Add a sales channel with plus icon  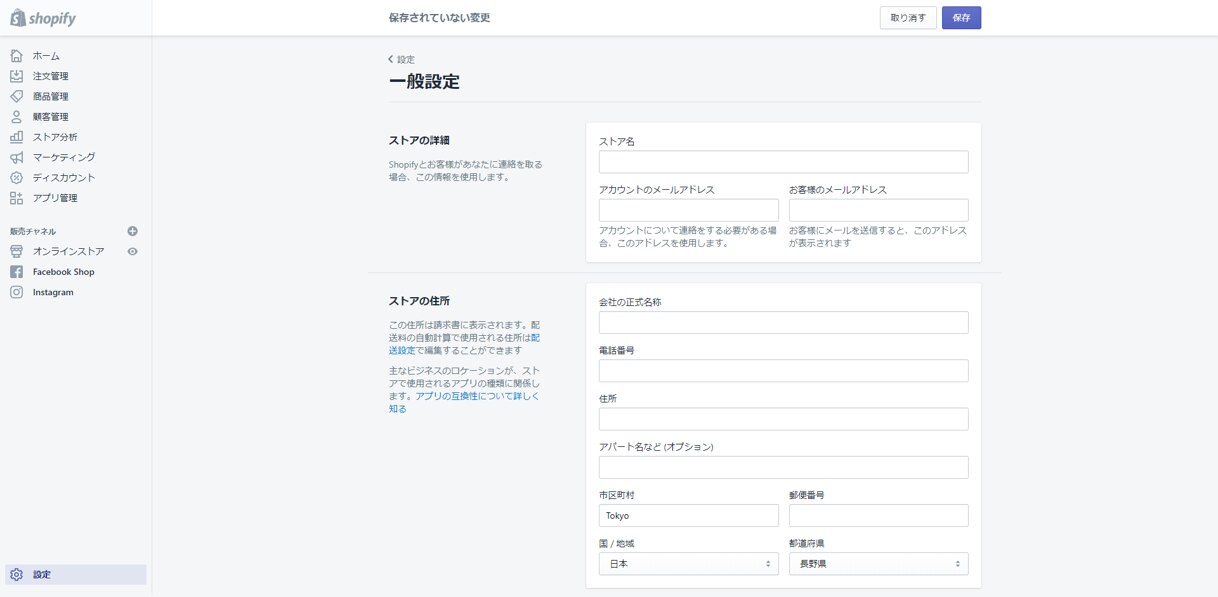point(132,231)
